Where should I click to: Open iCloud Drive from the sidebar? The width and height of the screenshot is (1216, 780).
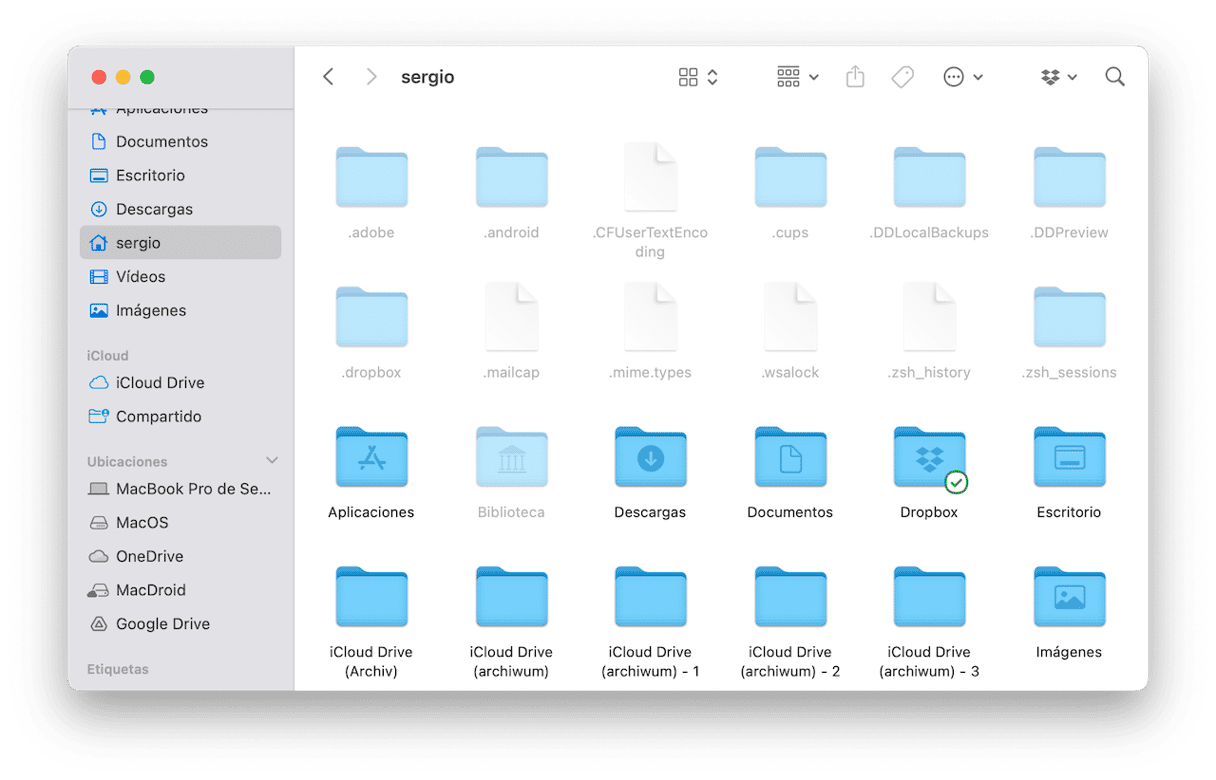pos(160,382)
